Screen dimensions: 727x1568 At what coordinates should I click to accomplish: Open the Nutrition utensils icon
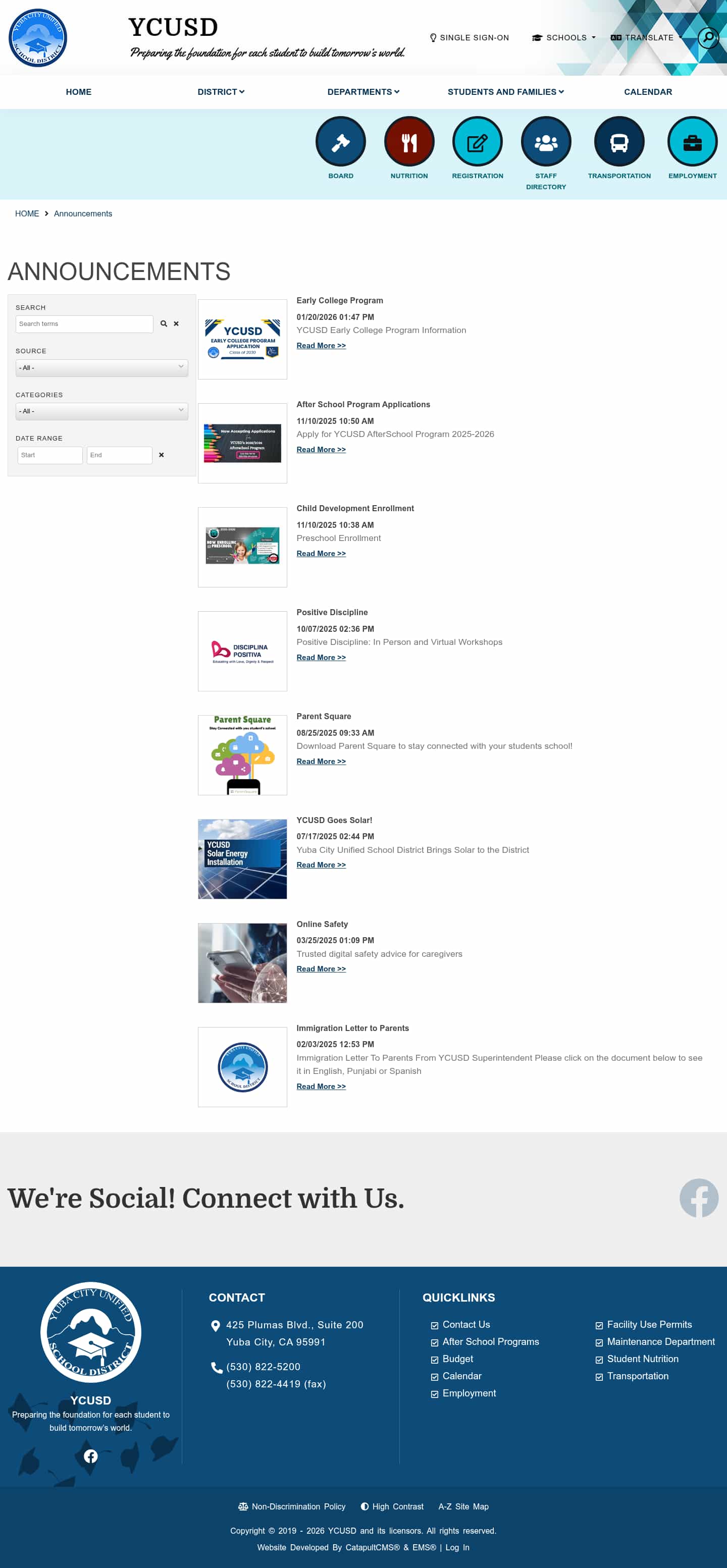coord(409,141)
